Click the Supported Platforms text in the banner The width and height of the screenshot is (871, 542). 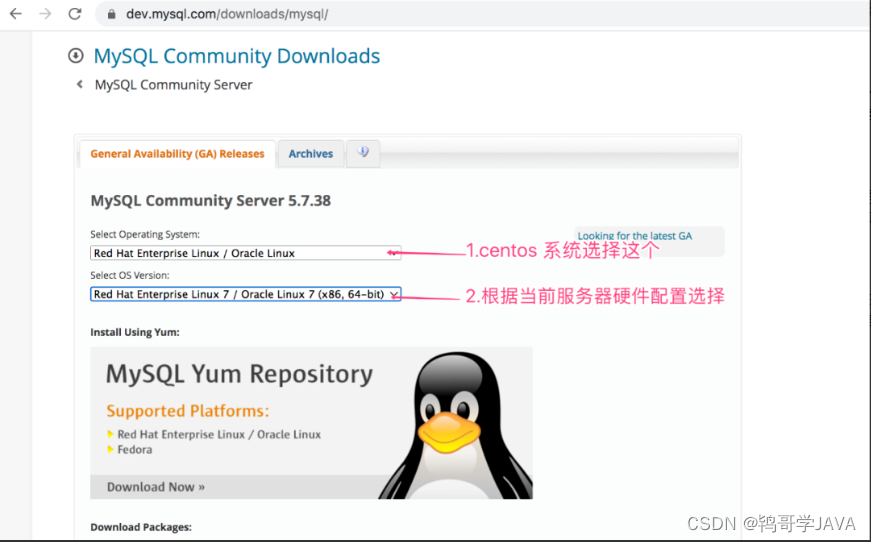point(188,411)
